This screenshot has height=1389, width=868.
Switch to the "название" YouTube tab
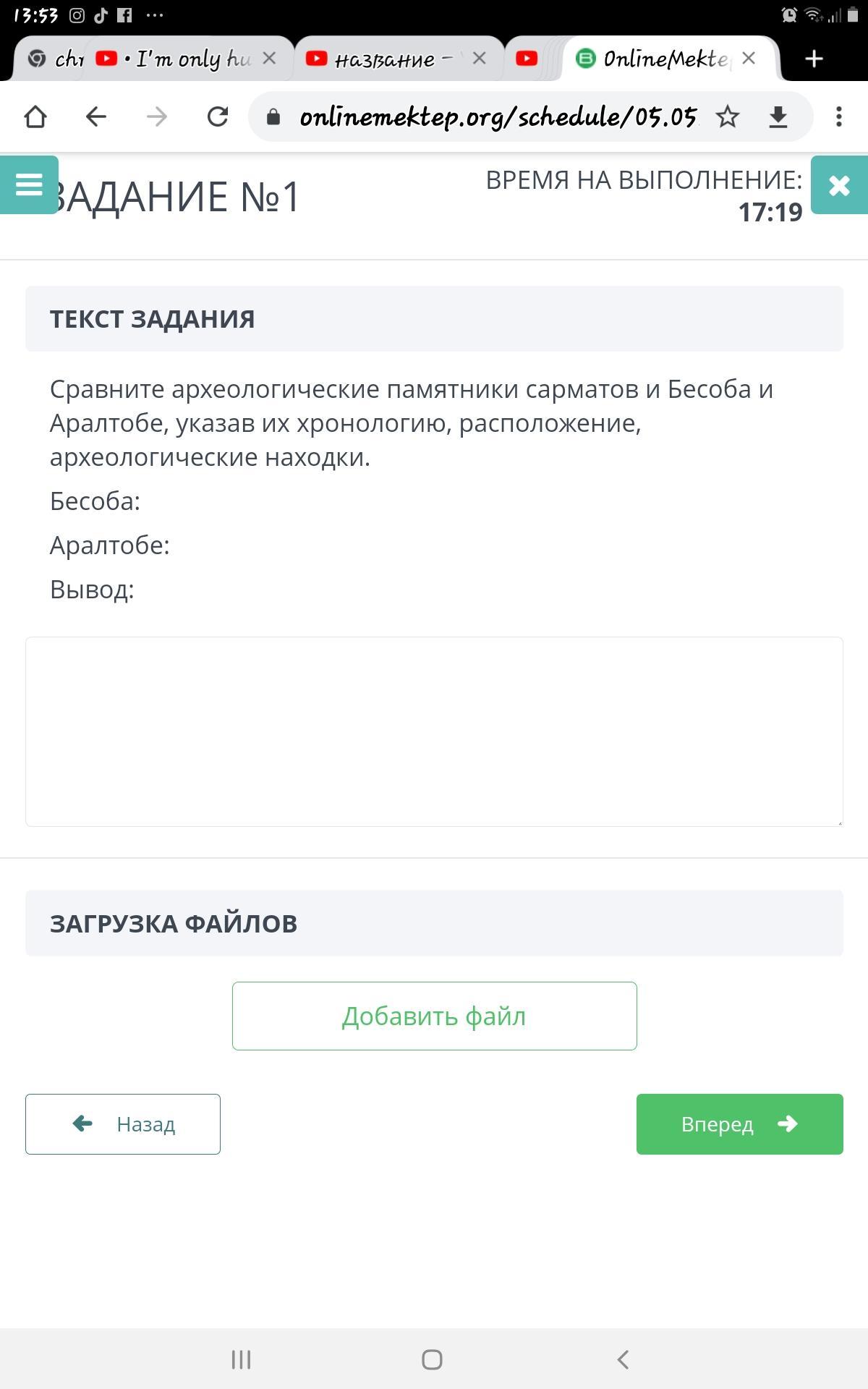[383, 59]
